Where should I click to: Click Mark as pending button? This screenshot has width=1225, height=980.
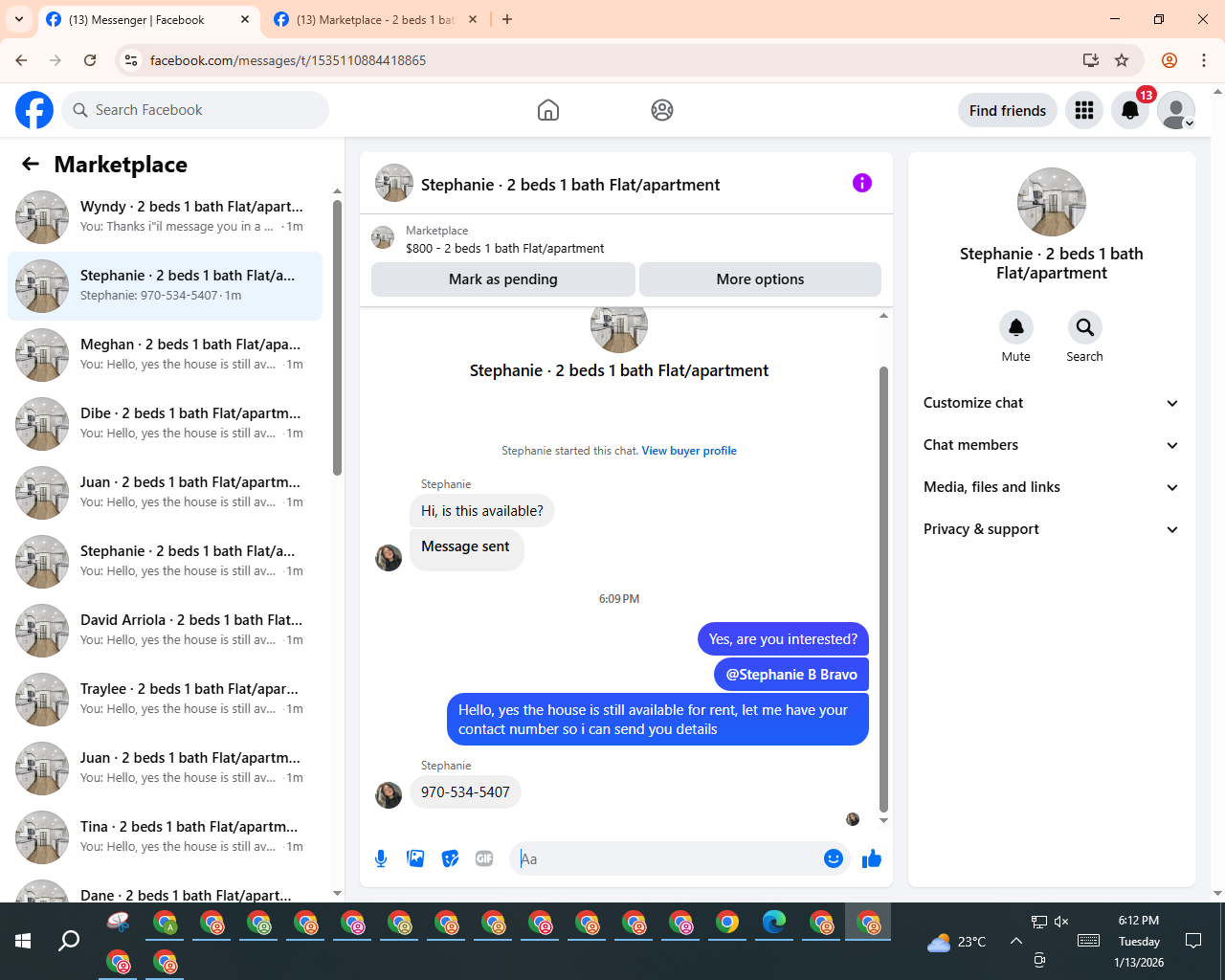coord(503,279)
